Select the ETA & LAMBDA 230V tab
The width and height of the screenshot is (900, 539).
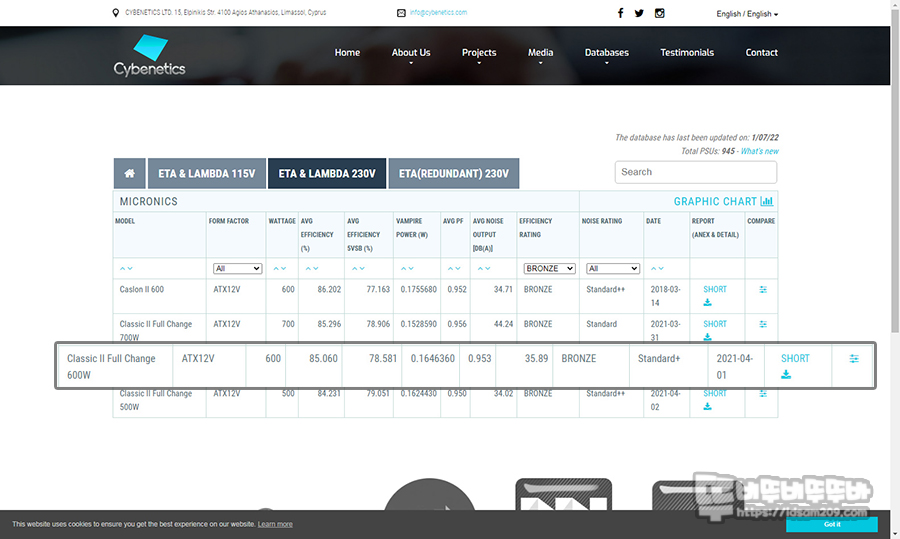tap(327, 173)
